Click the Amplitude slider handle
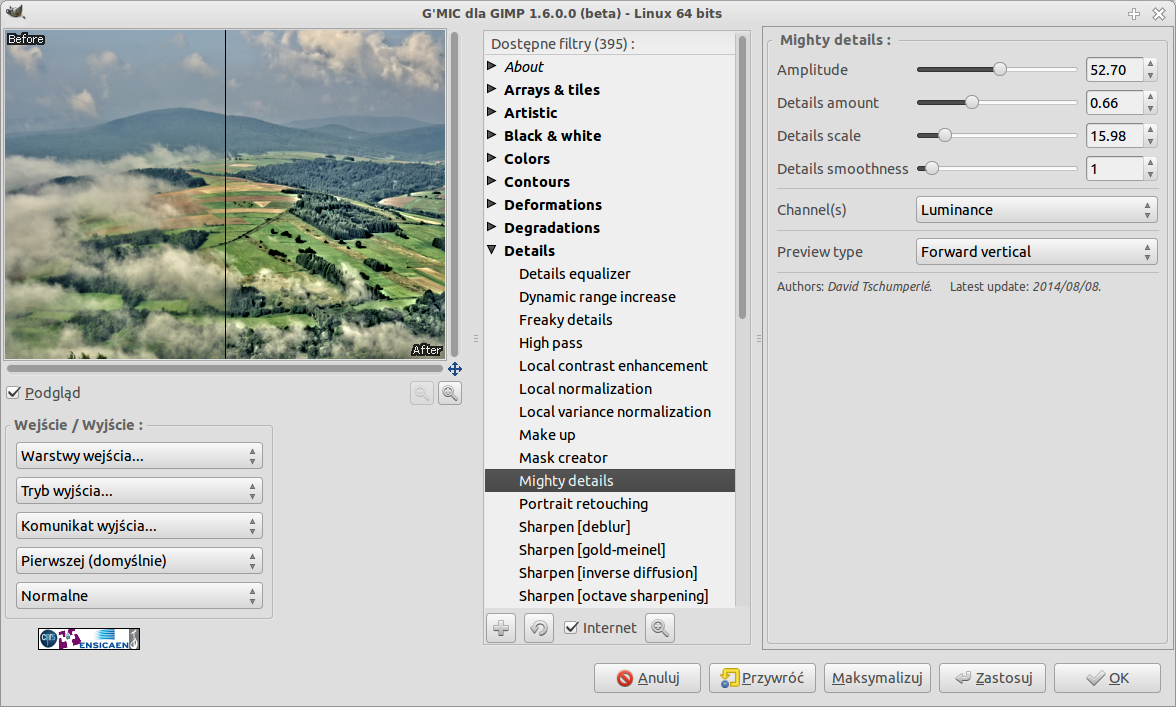The height and width of the screenshot is (707, 1176). click(x=1000, y=70)
